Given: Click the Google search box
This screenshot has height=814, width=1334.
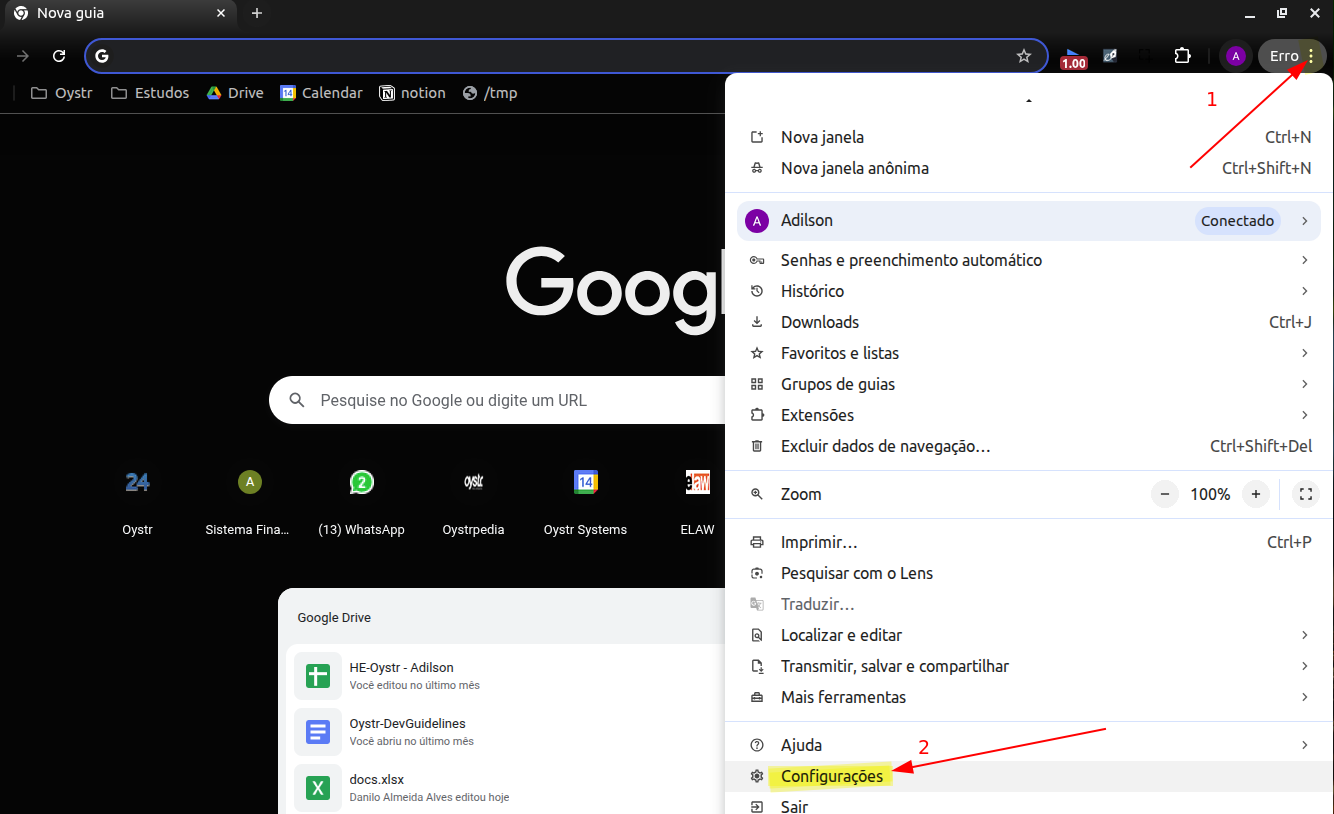Looking at the screenshot, I should point(497,400).
